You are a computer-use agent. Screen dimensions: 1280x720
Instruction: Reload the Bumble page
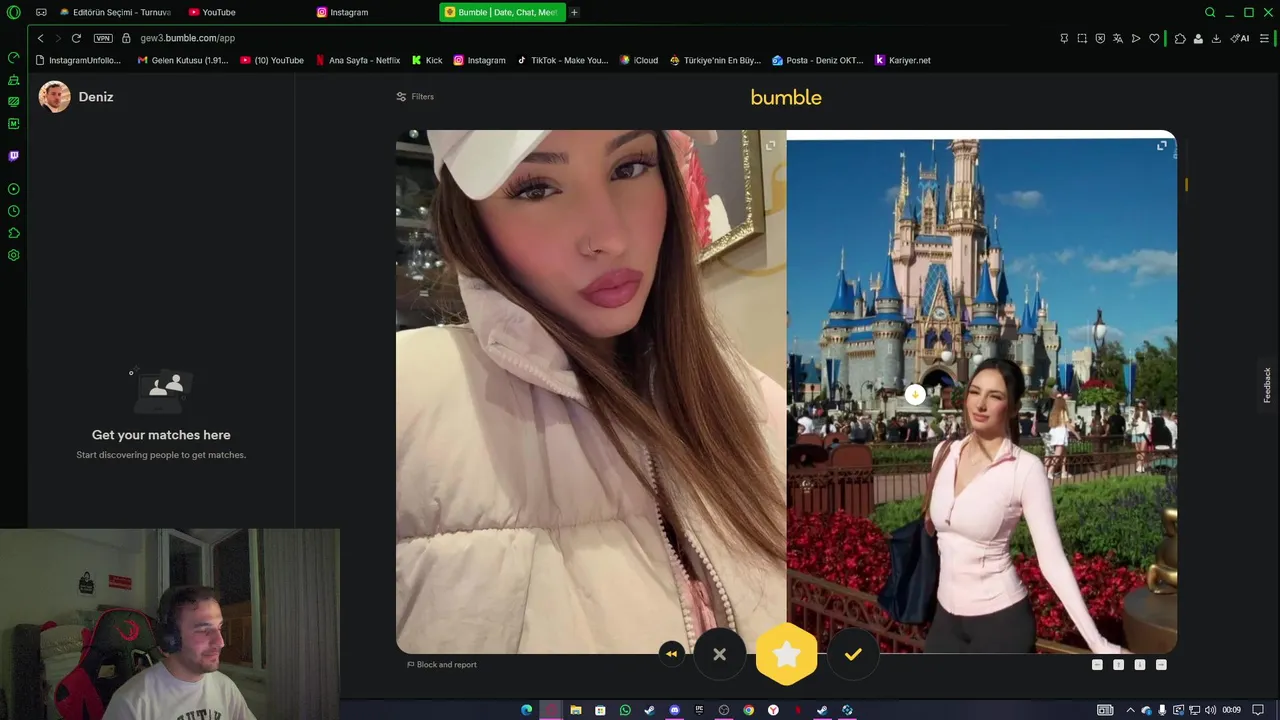(76, 38)
